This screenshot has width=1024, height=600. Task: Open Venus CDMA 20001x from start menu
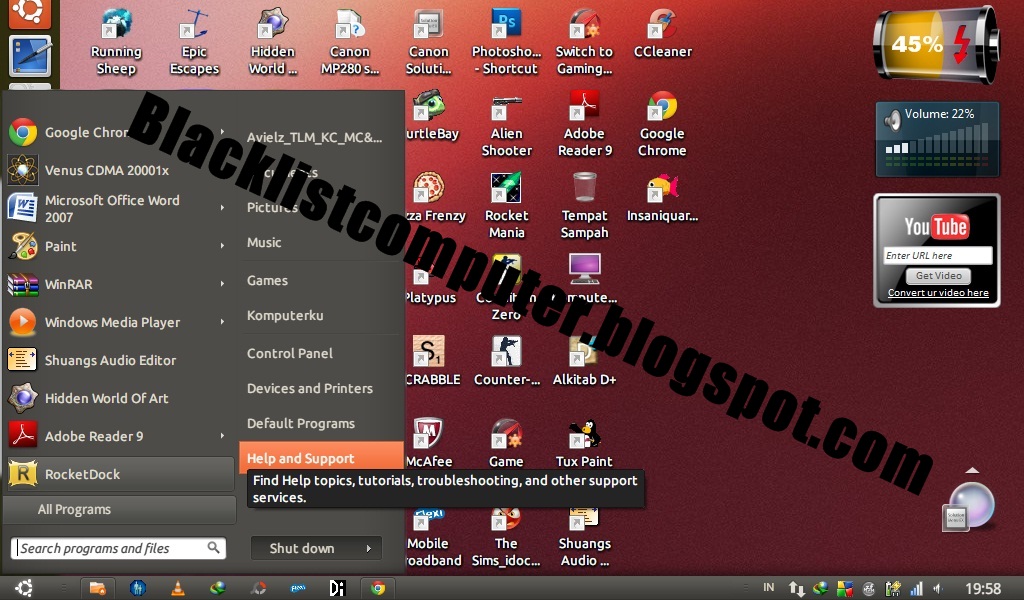coord(118,170)
